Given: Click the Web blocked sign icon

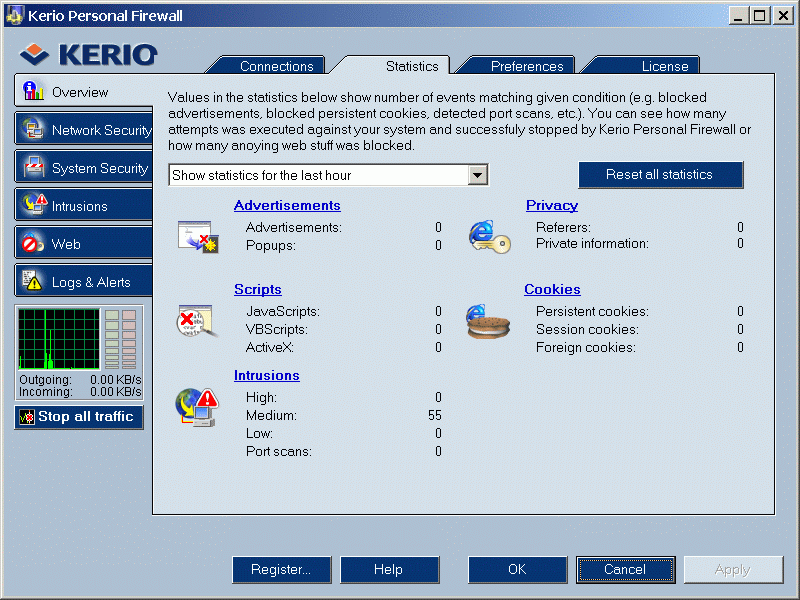Looking at the screenshot, I should point(32,243).
